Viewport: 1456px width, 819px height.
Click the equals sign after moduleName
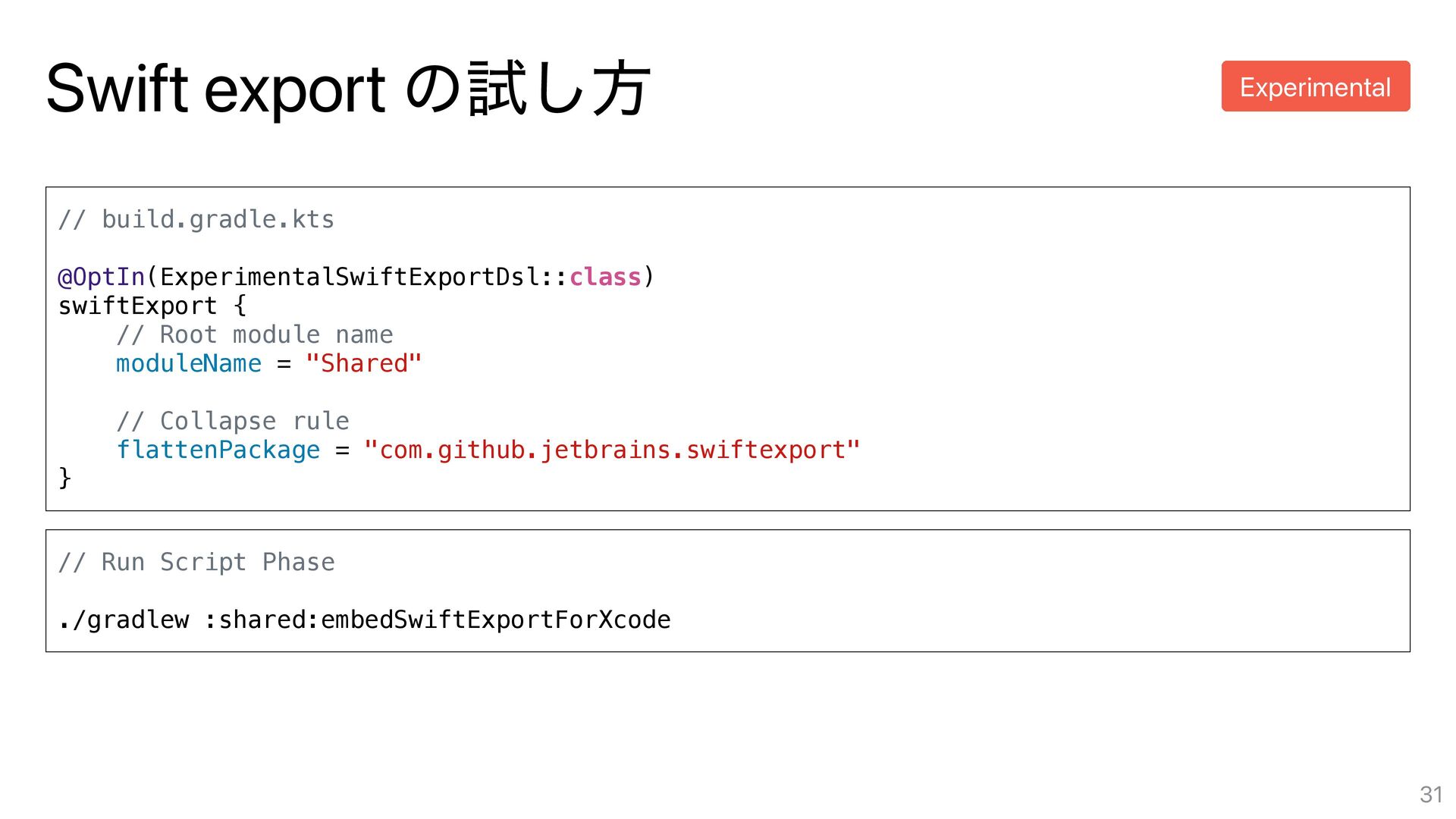tap(284, 365)
